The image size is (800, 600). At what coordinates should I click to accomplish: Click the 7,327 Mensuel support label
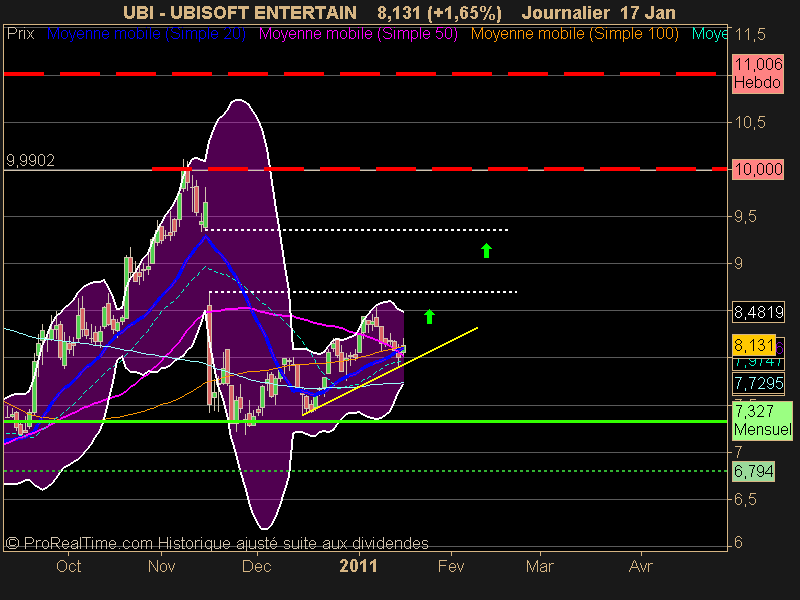pyautogui.click(x=762, y=420)
